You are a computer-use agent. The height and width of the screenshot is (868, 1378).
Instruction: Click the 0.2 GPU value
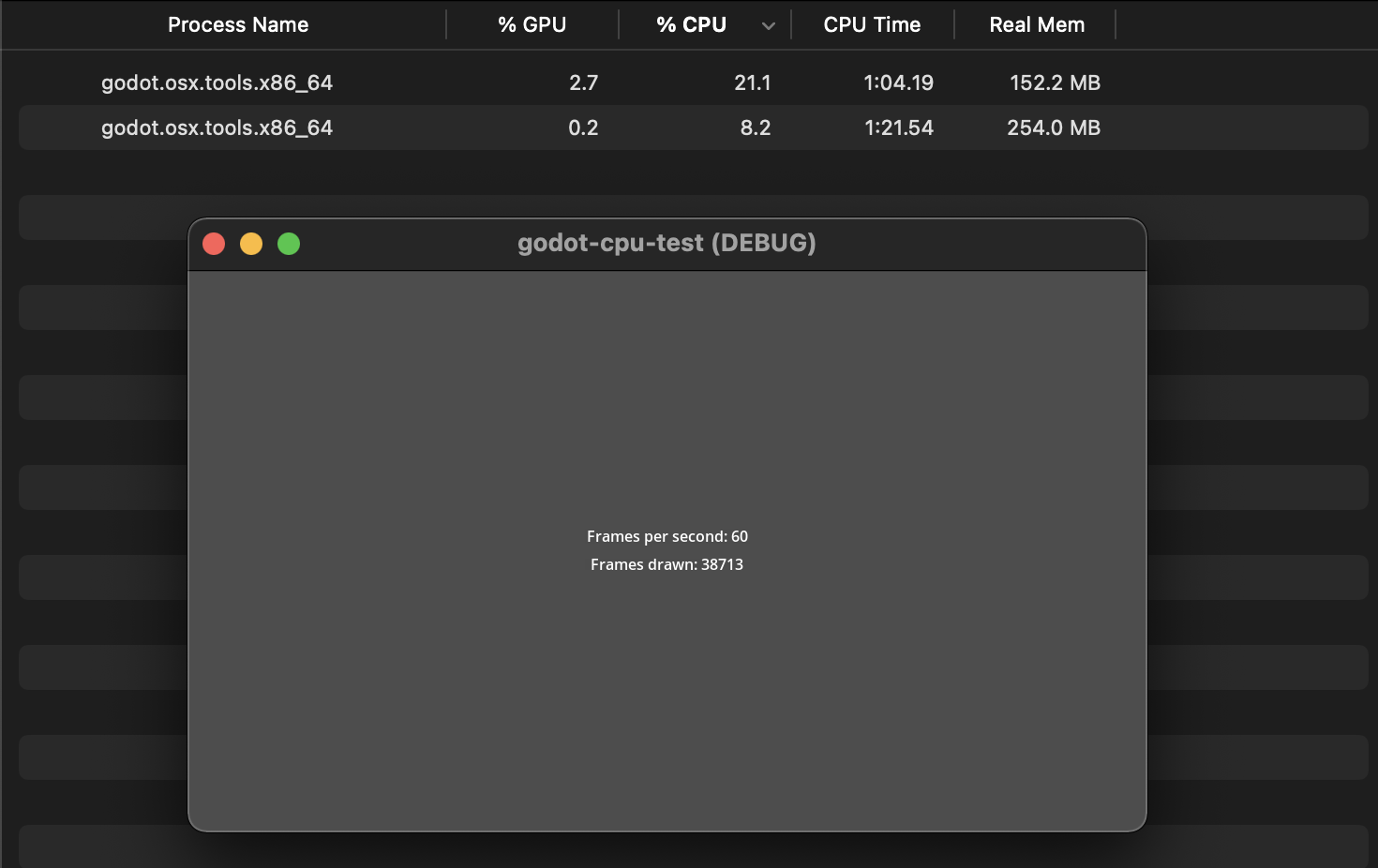[583, 127]
